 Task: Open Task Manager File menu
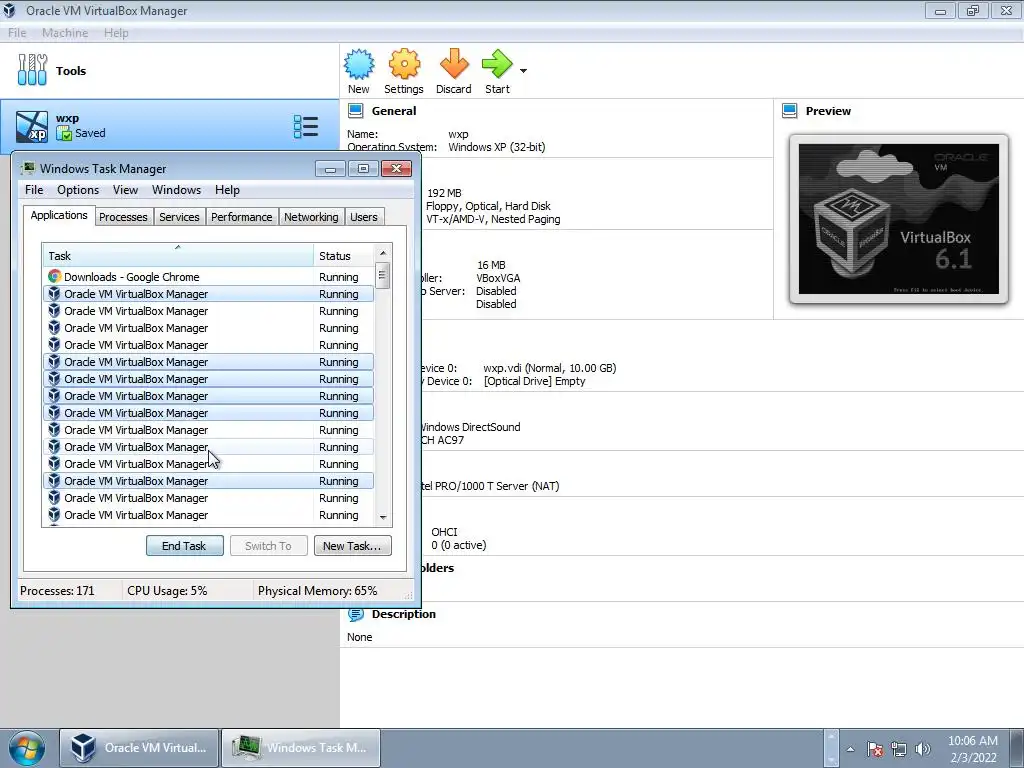(x=34, y=190)
